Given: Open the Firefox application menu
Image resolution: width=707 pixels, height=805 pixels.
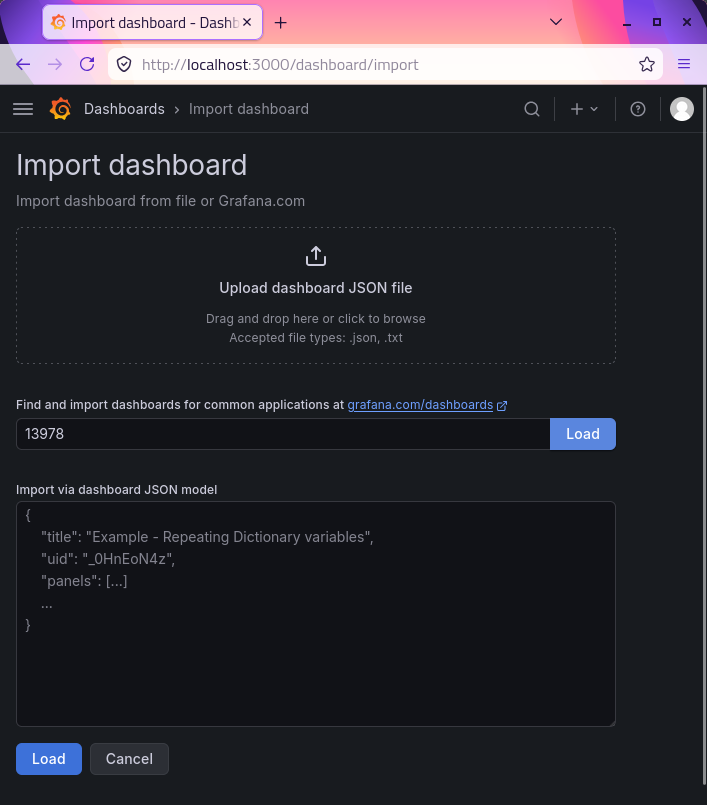Looking at the screenshot, I should tap(684, 64).
